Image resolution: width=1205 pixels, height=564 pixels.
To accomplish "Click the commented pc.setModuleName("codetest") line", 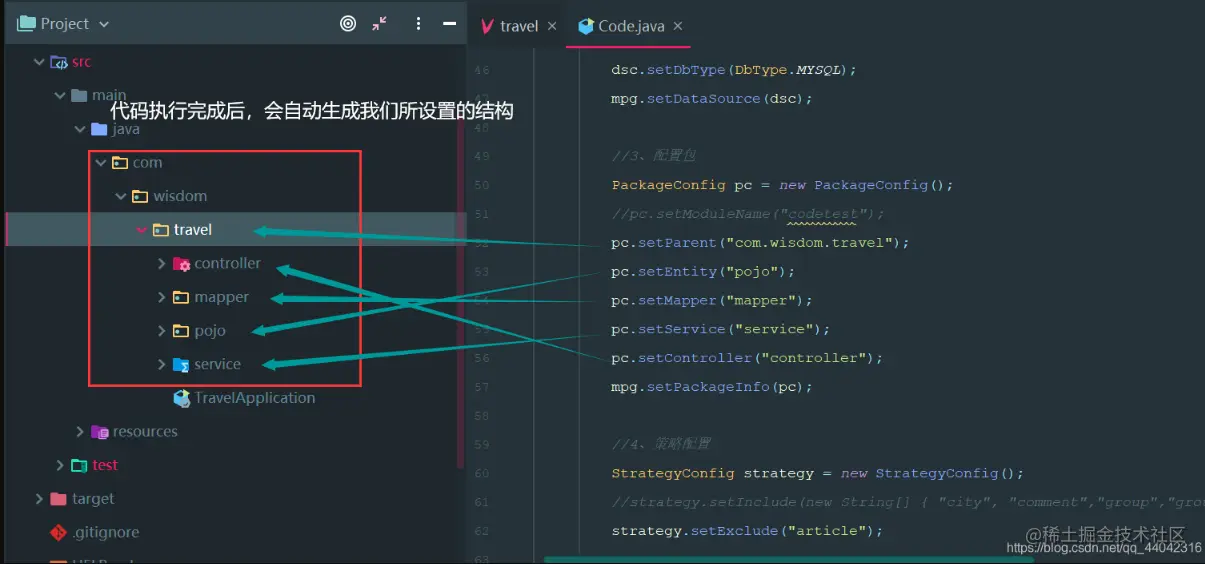I will point(748,214).
